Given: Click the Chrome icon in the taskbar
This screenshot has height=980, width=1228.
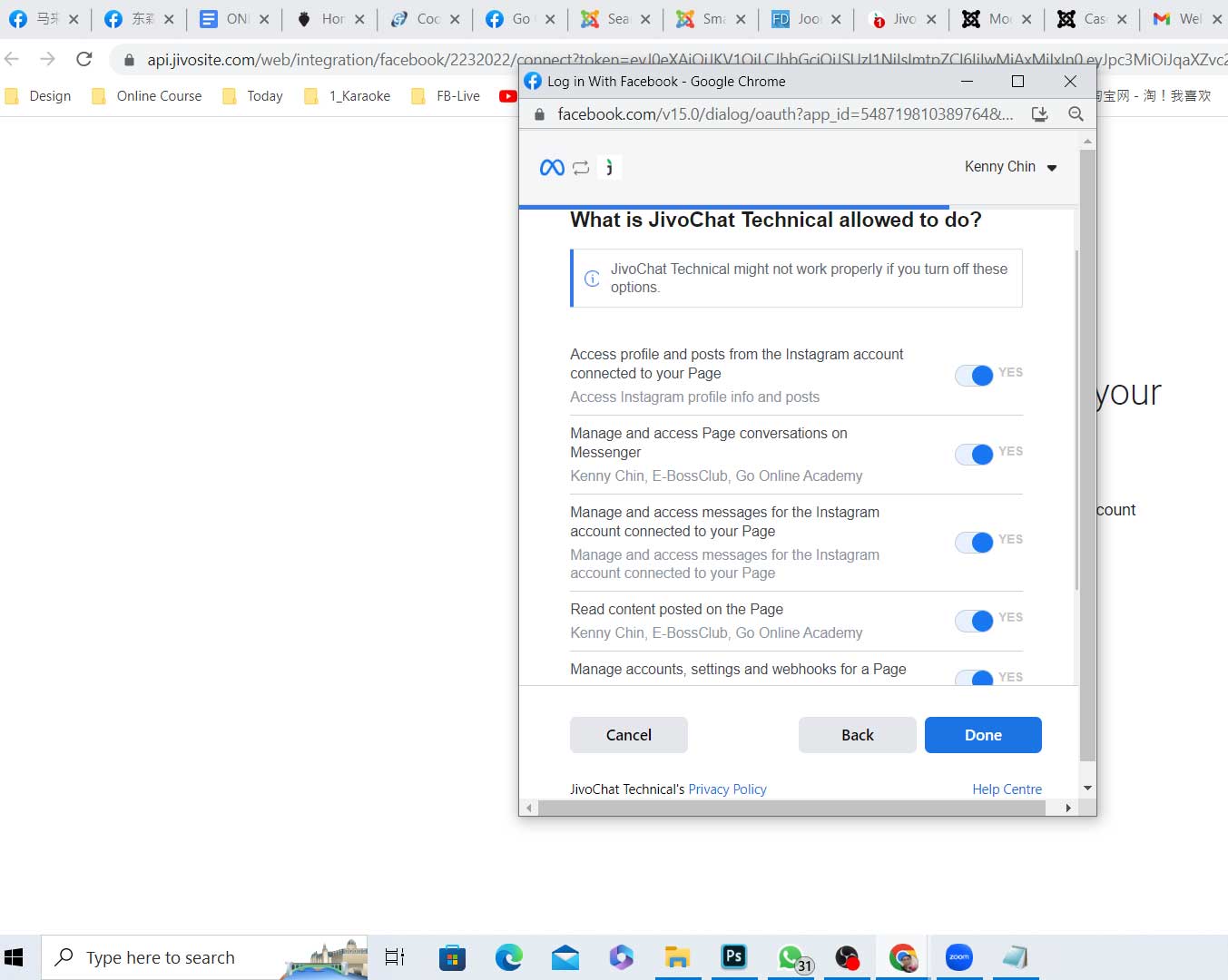Looking at the screenshot, I should (903, 957).
